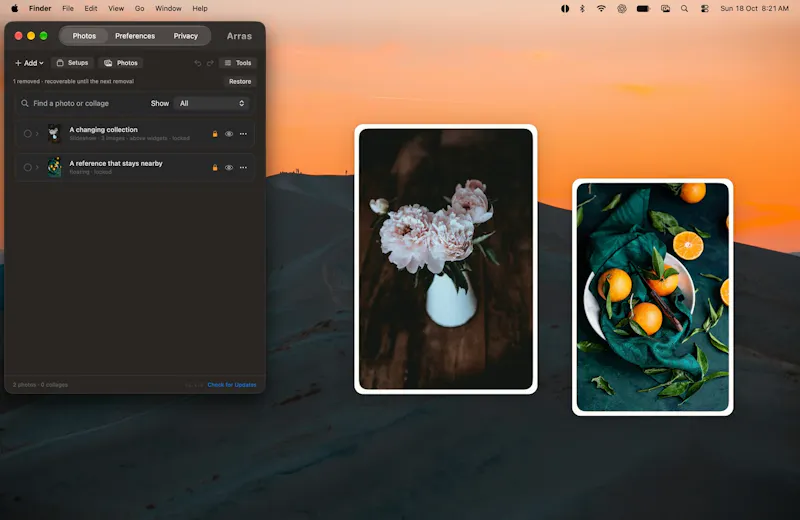Open the Add dropdown menu
Screen dimensions: 800x520
[x=29, y=63]
